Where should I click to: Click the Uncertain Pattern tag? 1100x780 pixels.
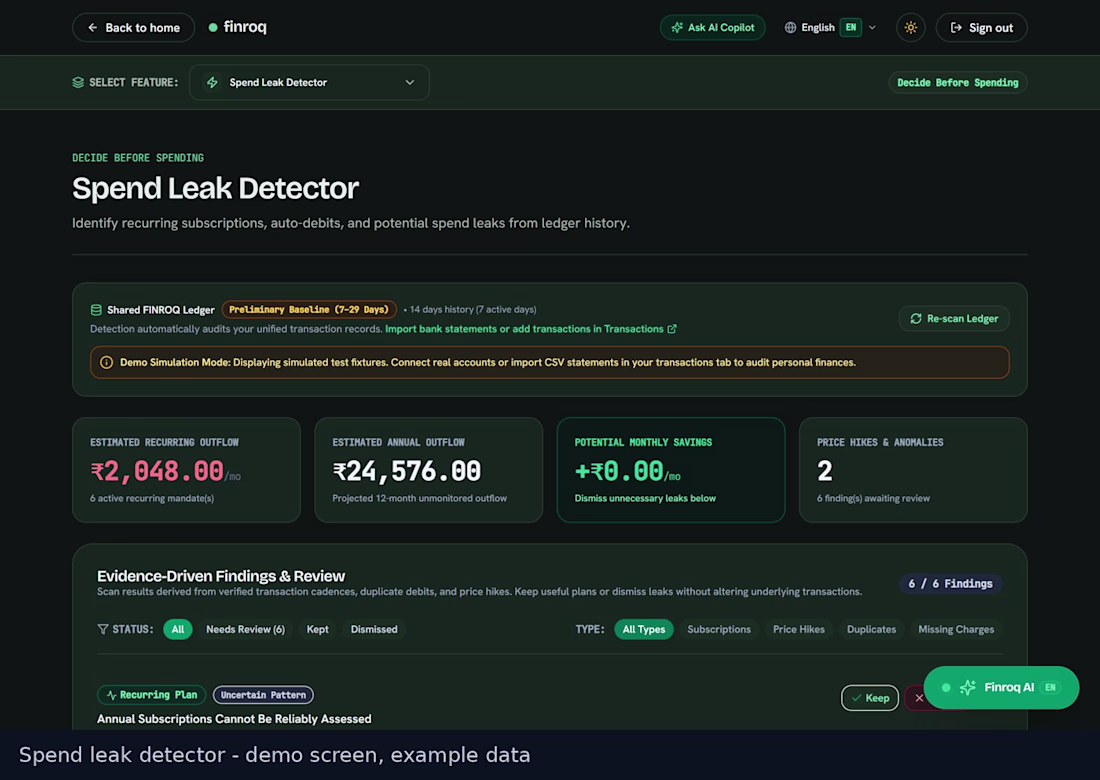coord(263,695)
